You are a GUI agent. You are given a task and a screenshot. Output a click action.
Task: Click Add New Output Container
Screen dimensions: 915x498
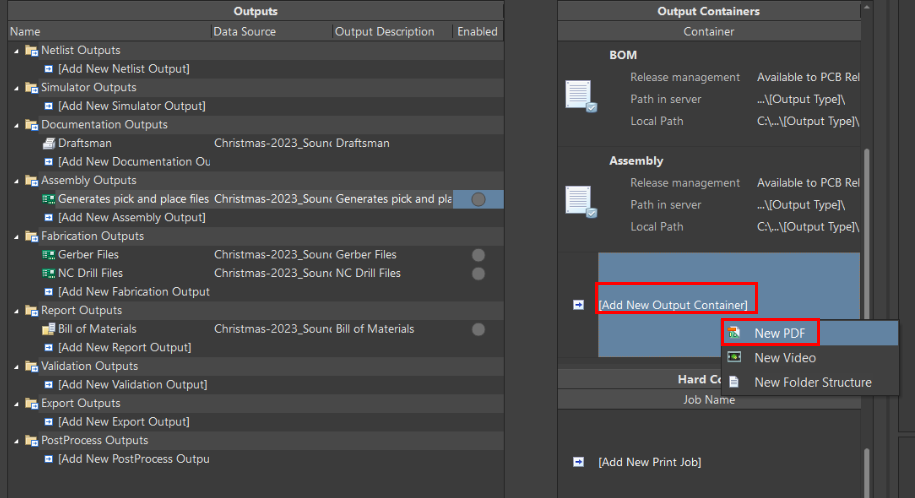click(673, 305)
